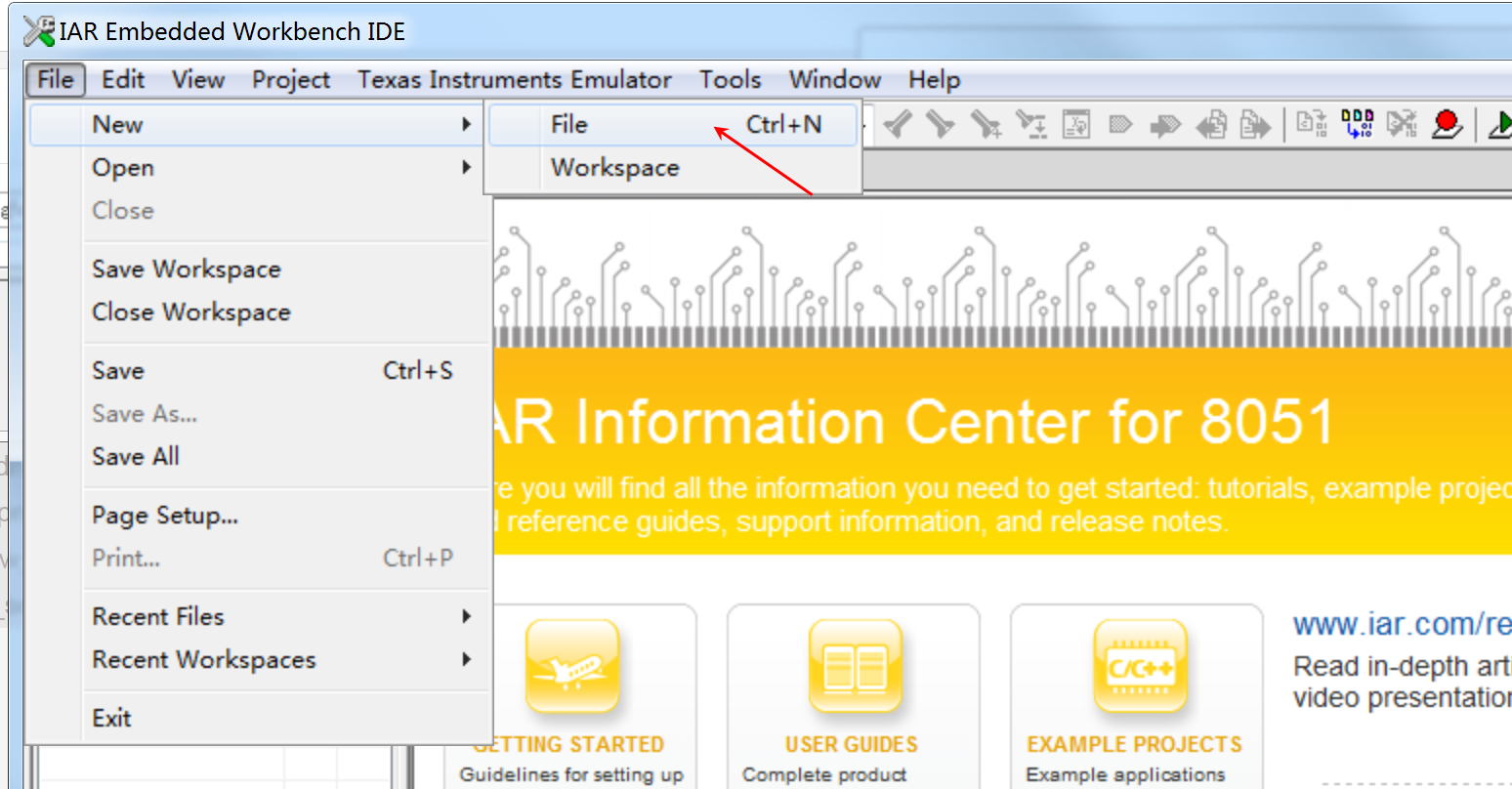Click the Getting Started airplane icon

(x=572, y=667)
